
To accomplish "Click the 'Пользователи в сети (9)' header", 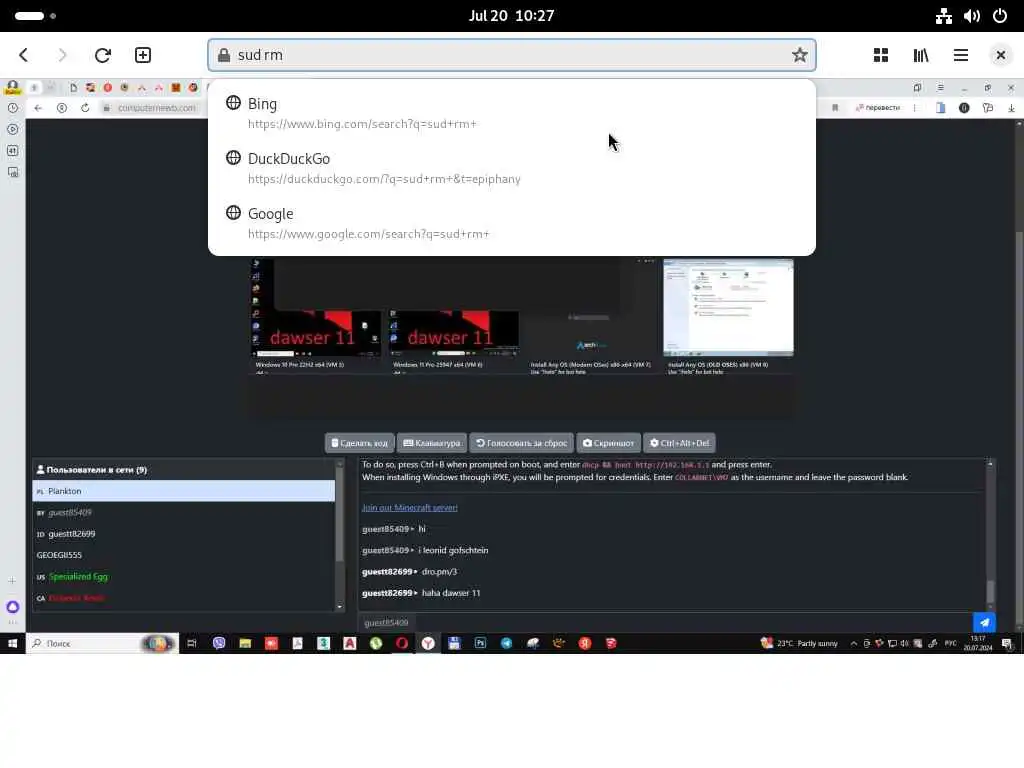I will coord(91,470).
